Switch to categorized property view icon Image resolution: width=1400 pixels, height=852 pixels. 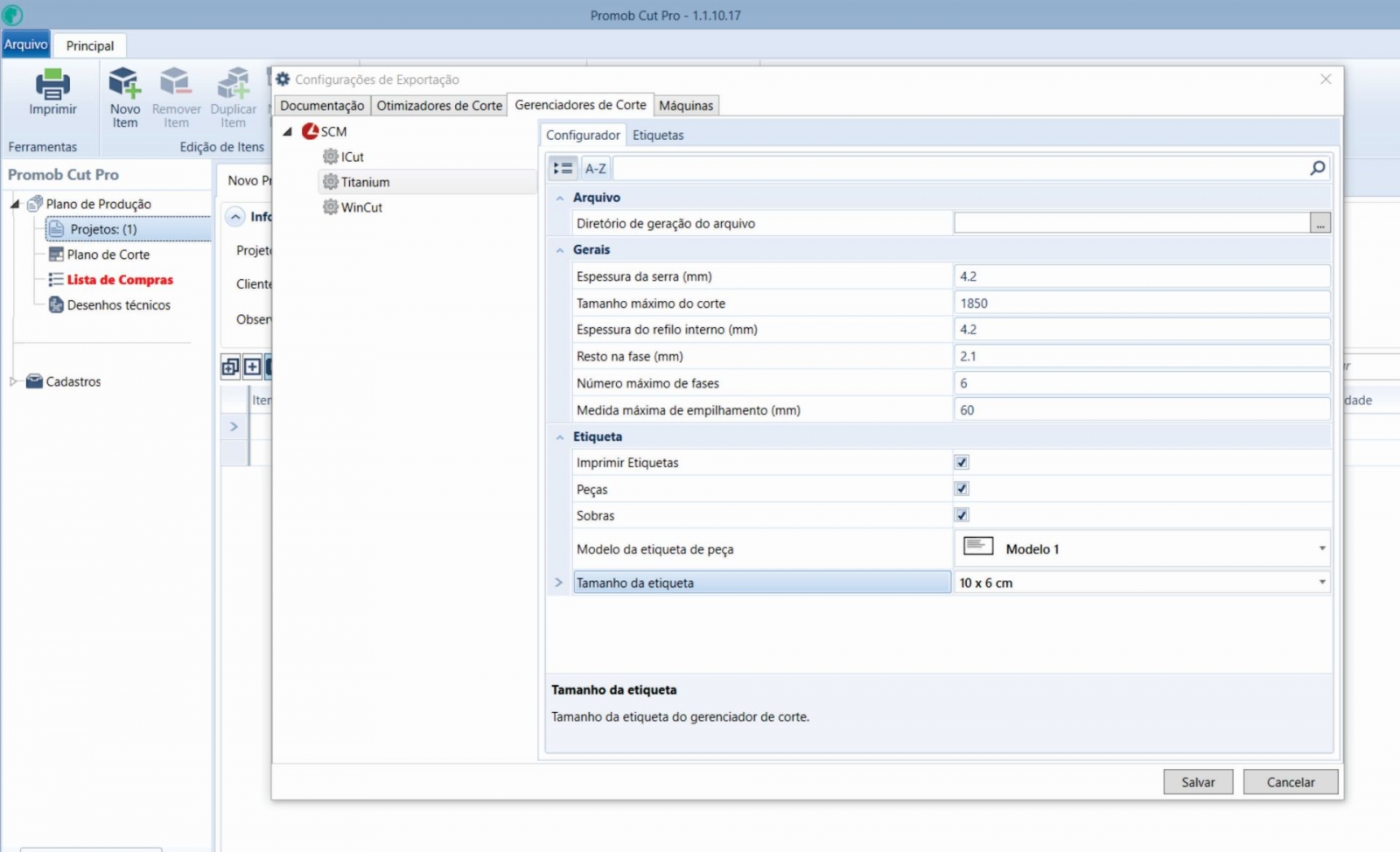563,168
